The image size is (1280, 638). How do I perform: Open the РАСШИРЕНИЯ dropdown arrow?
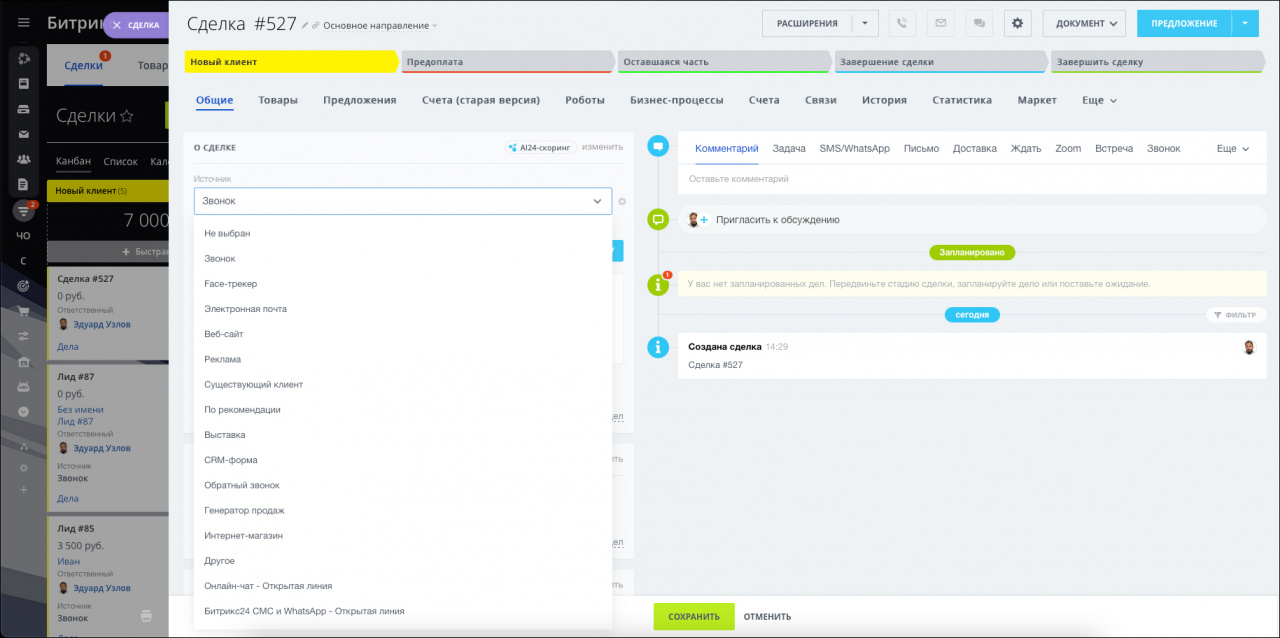click(865, 23)
